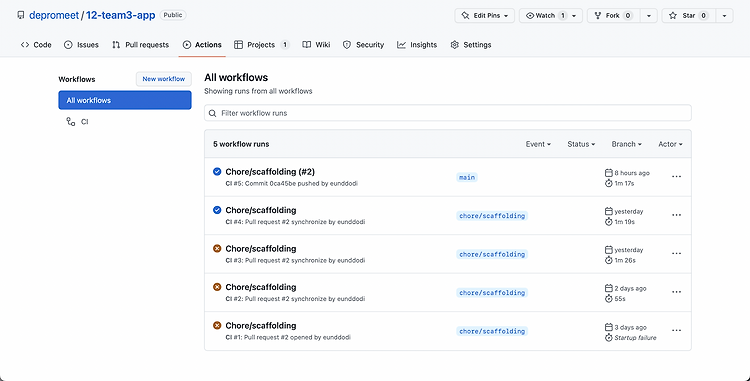Open the Event filter dropdown
The image size is (750, 381).
click(x=538, y=144)
